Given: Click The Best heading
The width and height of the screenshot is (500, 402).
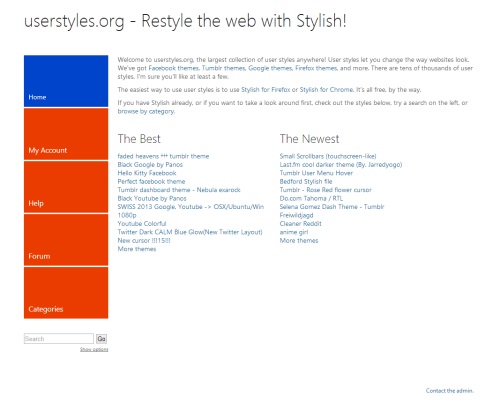Looking at the screenshot, I should [139, 139].
